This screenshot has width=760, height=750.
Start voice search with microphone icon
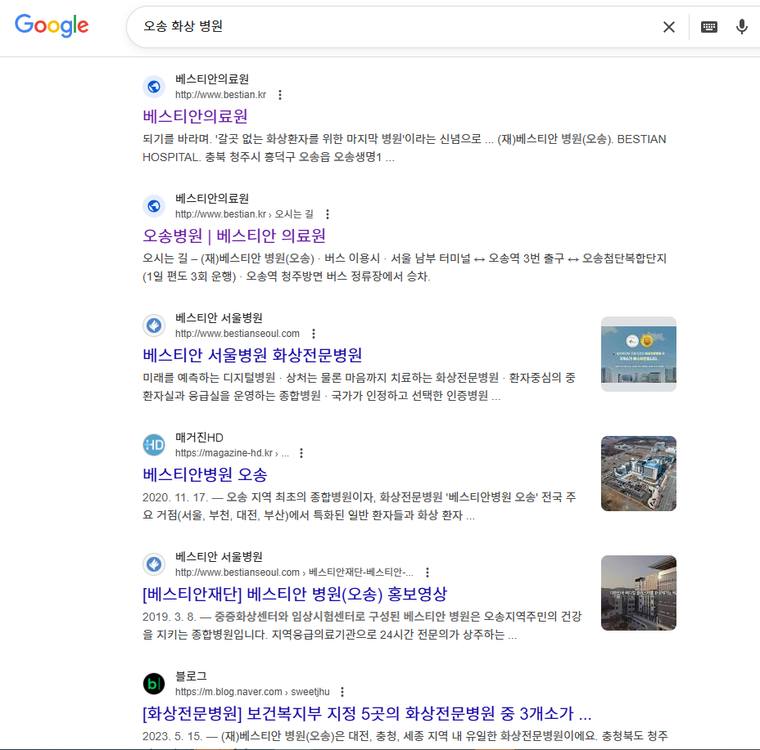click(742, 27)
